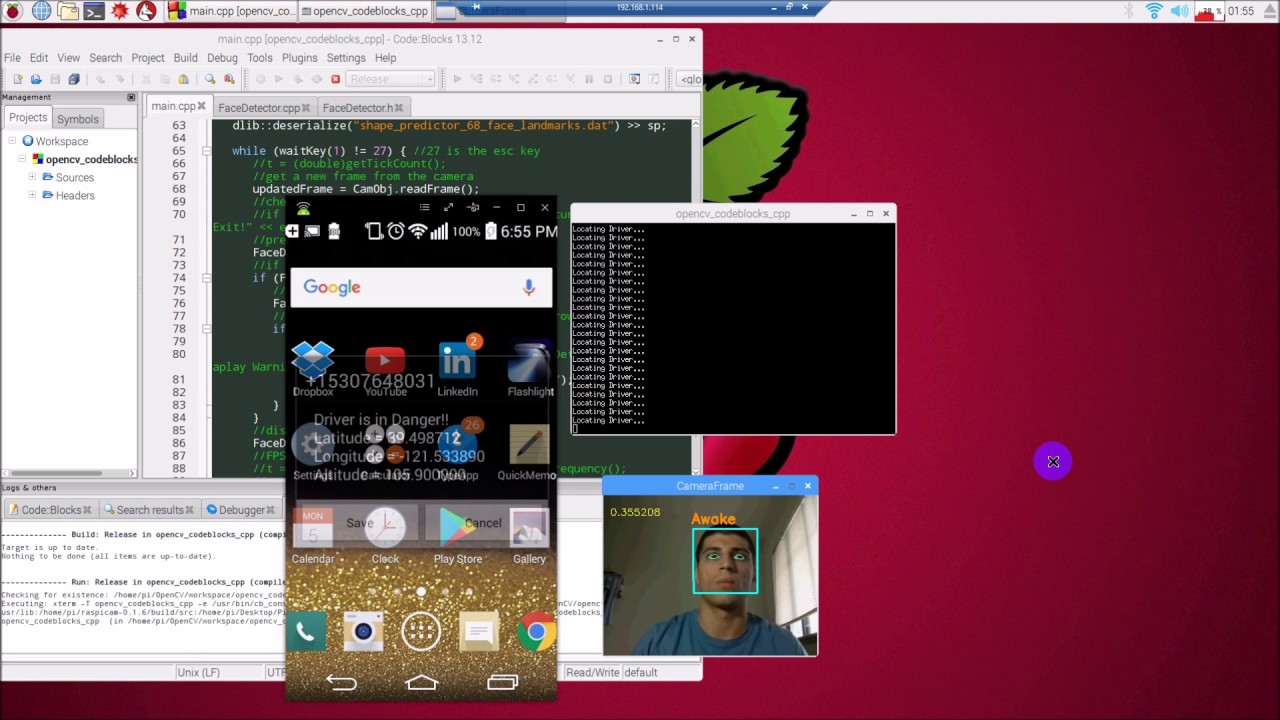
Task: Click the Paste toolbar icon
Action: pyautogui.click(x=183, y=79)
